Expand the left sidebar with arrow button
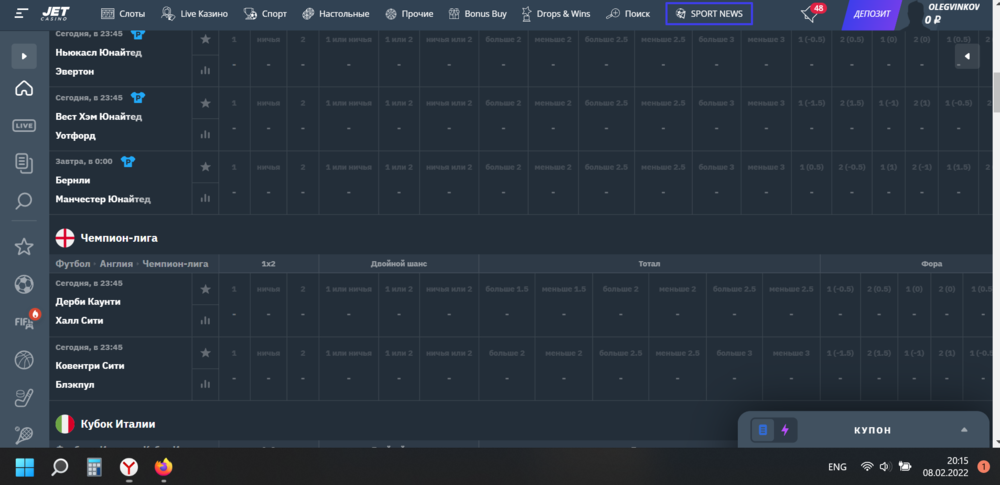The width and height of the screenshot is (1000, 485). click(x=24, y=56)
